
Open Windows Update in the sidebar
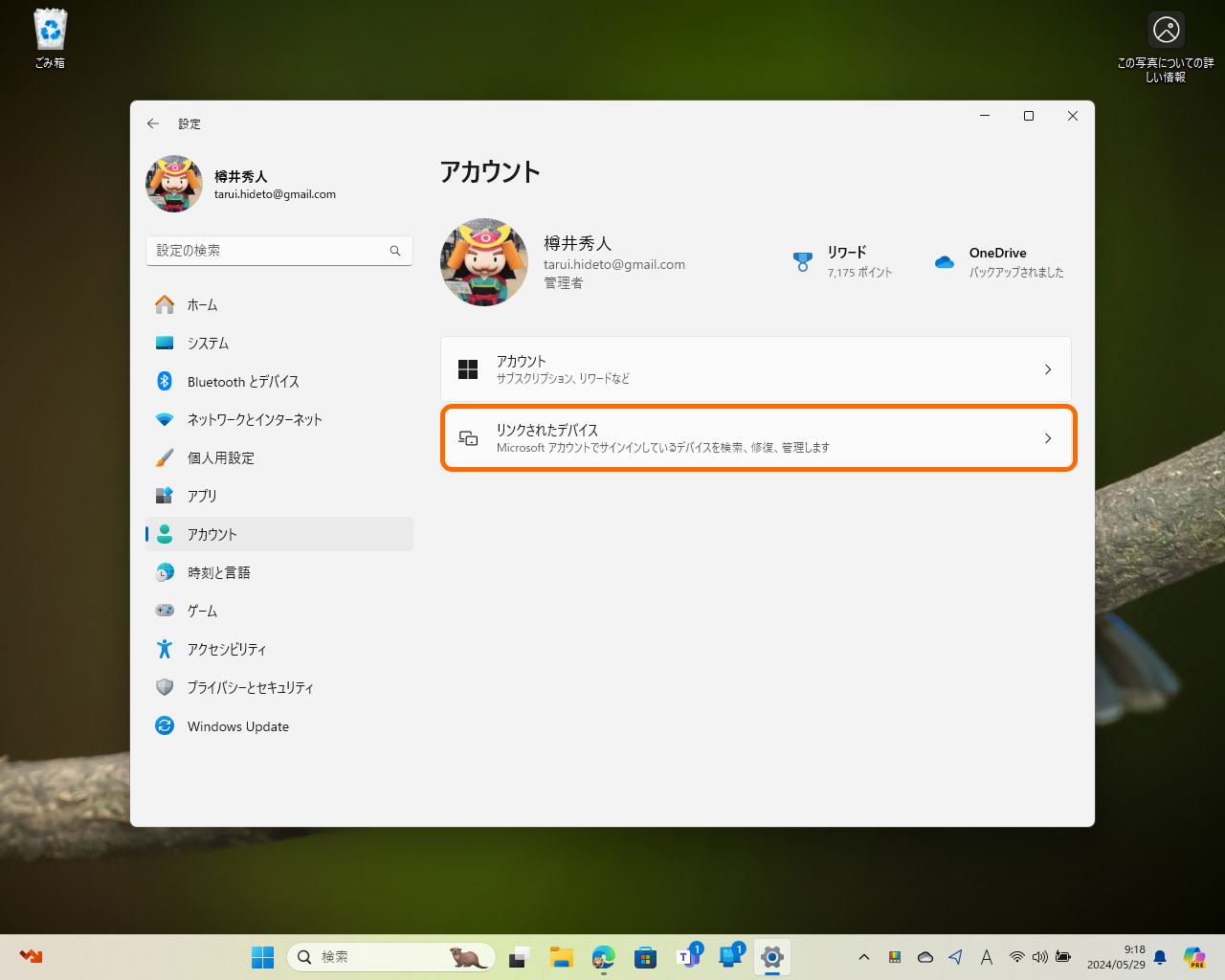279,726
